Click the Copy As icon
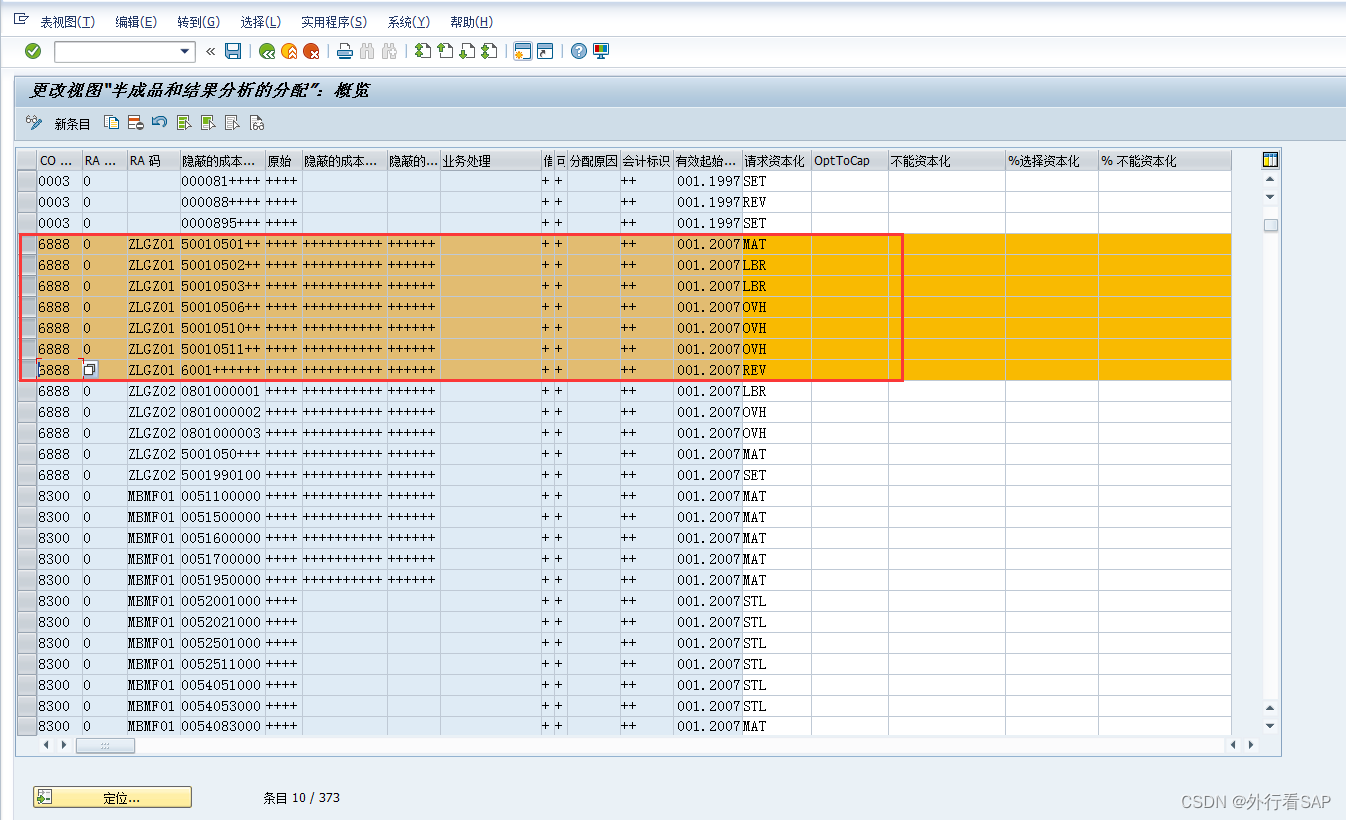1346x820 pixels. pos(112,123)
